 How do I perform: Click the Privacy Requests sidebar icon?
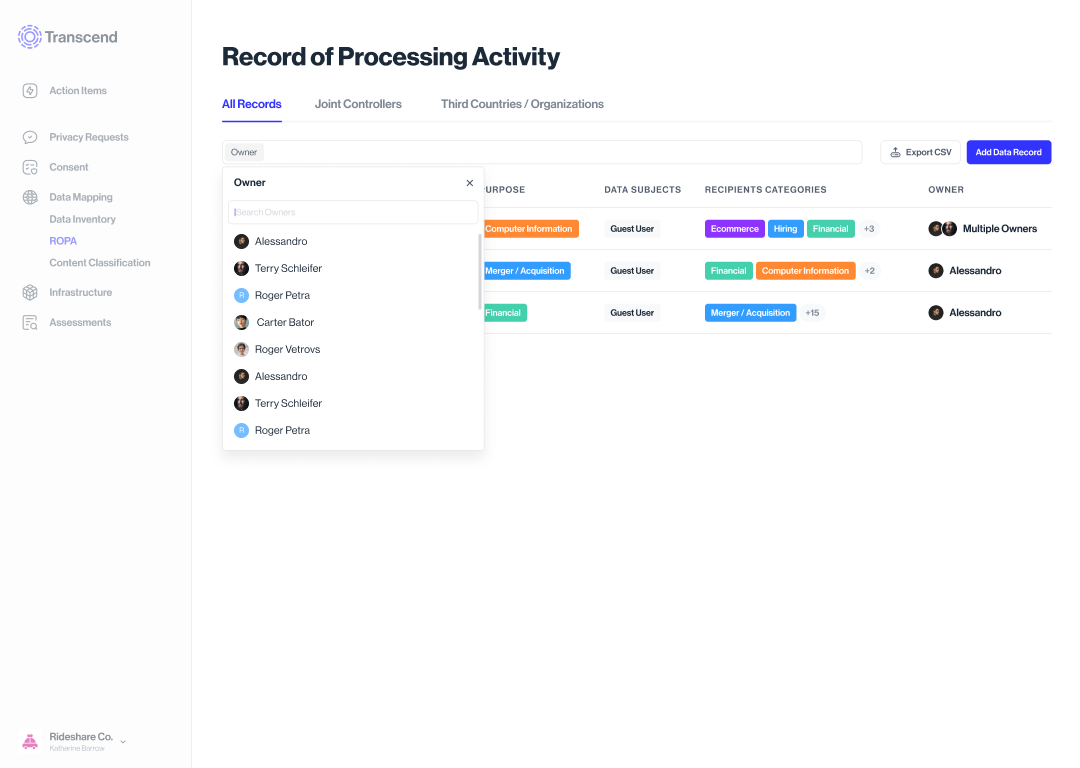point(30,137)
